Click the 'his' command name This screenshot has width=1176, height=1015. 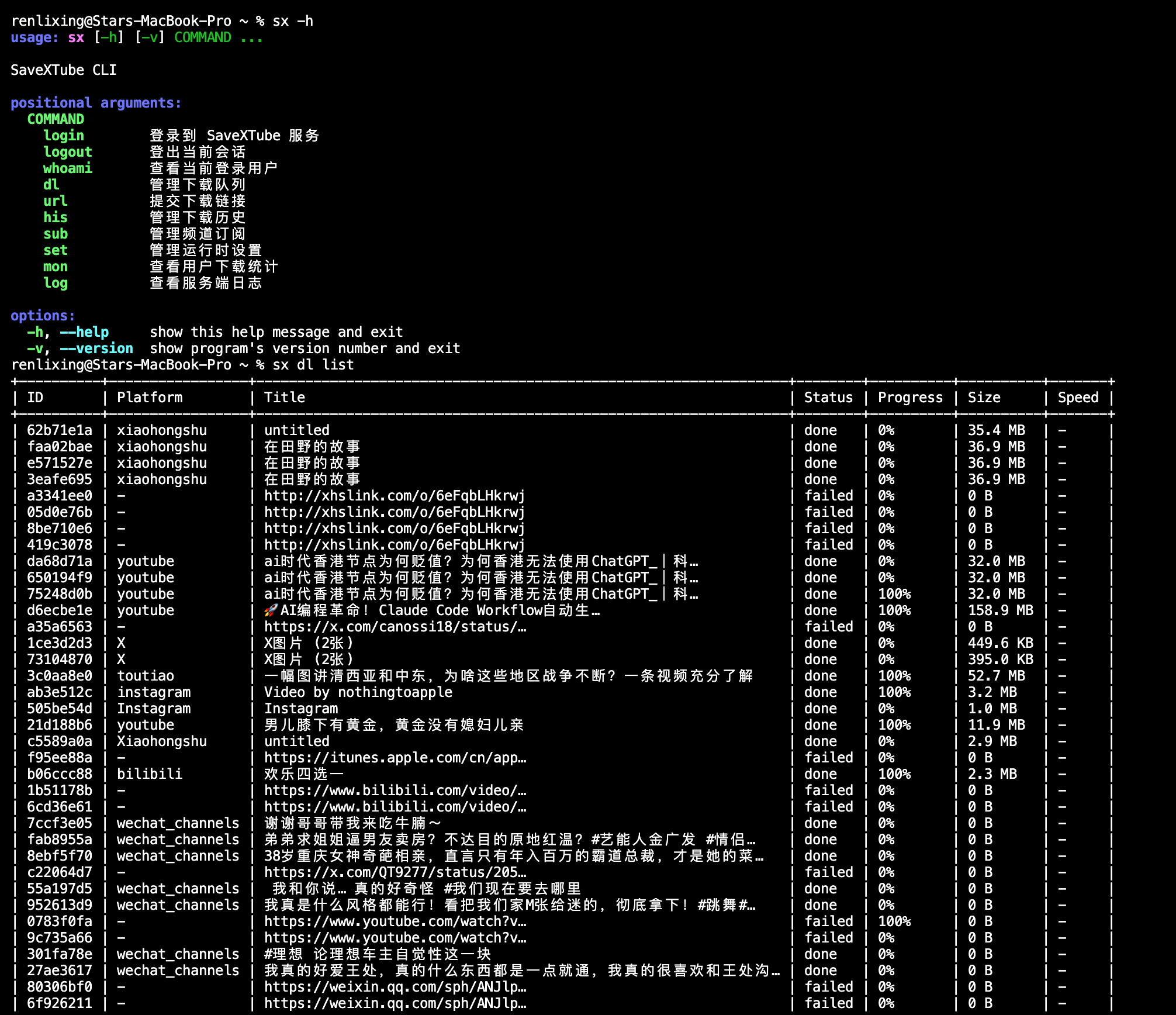(x=56, y=217)
